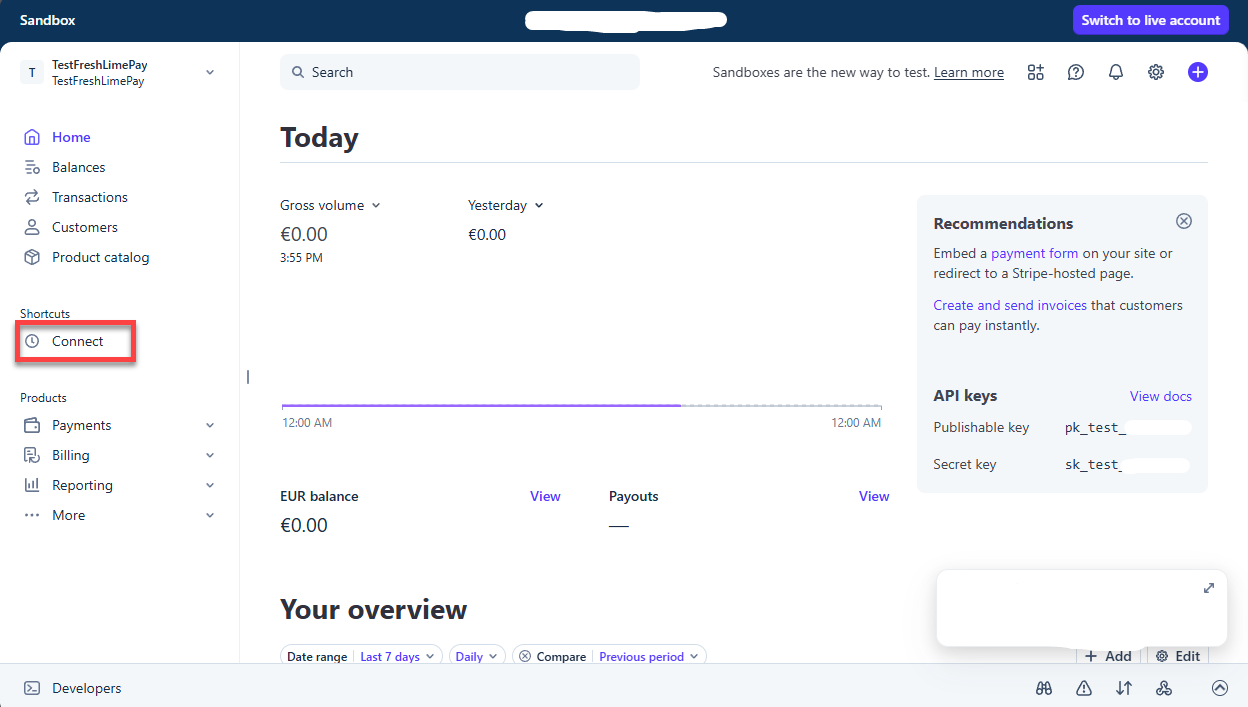Expand the bottom bar with the up chevron
Viewport: 1248px width, 707px height.
pyautogui.click(x=1219, y=688)
